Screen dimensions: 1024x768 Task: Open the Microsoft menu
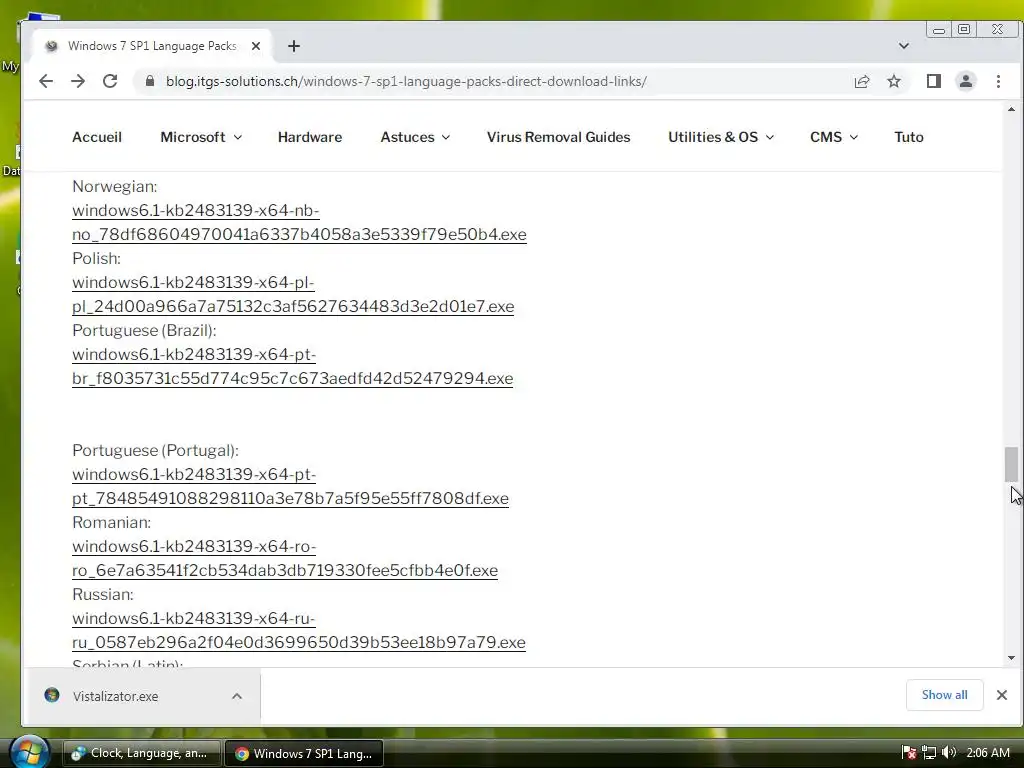tap(193, 137)
